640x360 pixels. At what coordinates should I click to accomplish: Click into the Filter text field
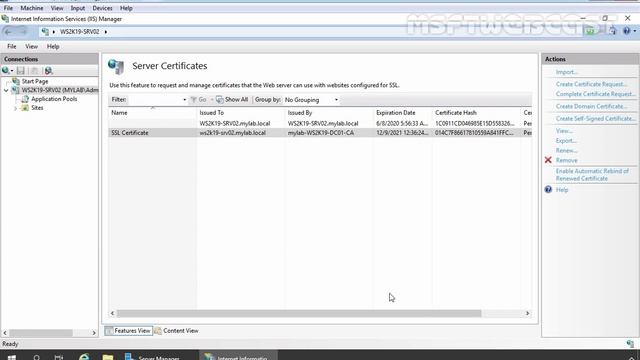tap(154, 100)
